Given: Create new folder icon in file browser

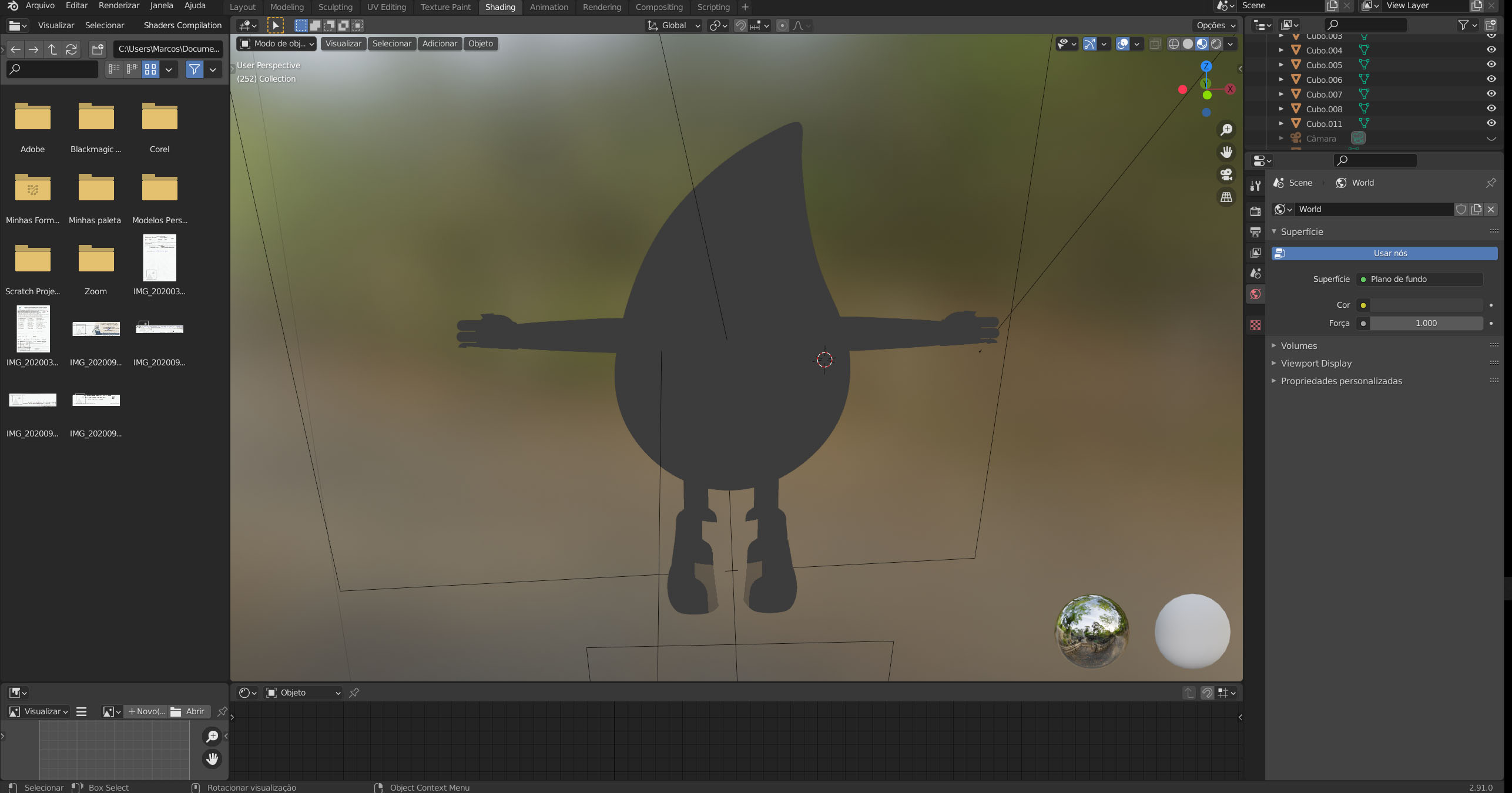Looking at the screenshot, I should pos(98,49).
